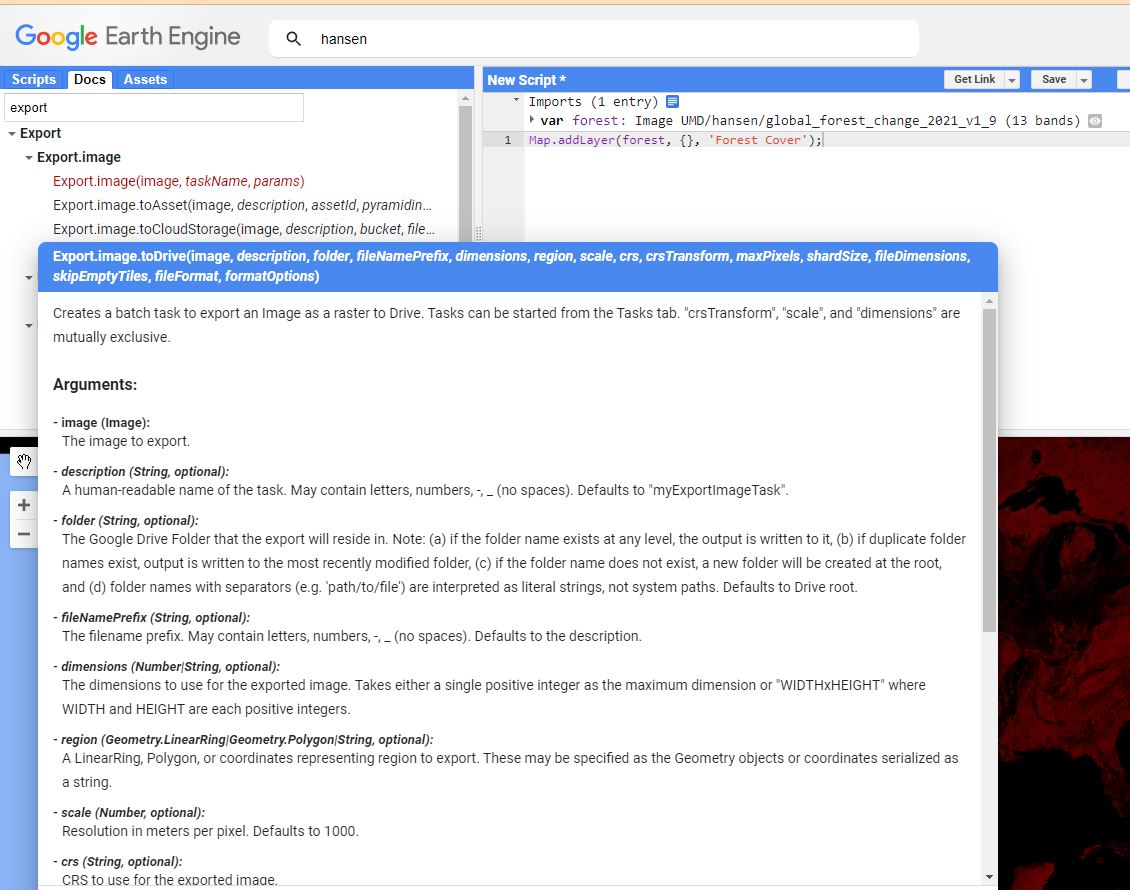Switch to the Assets tab
1130x890 pixels.
(x=145, y=79)
